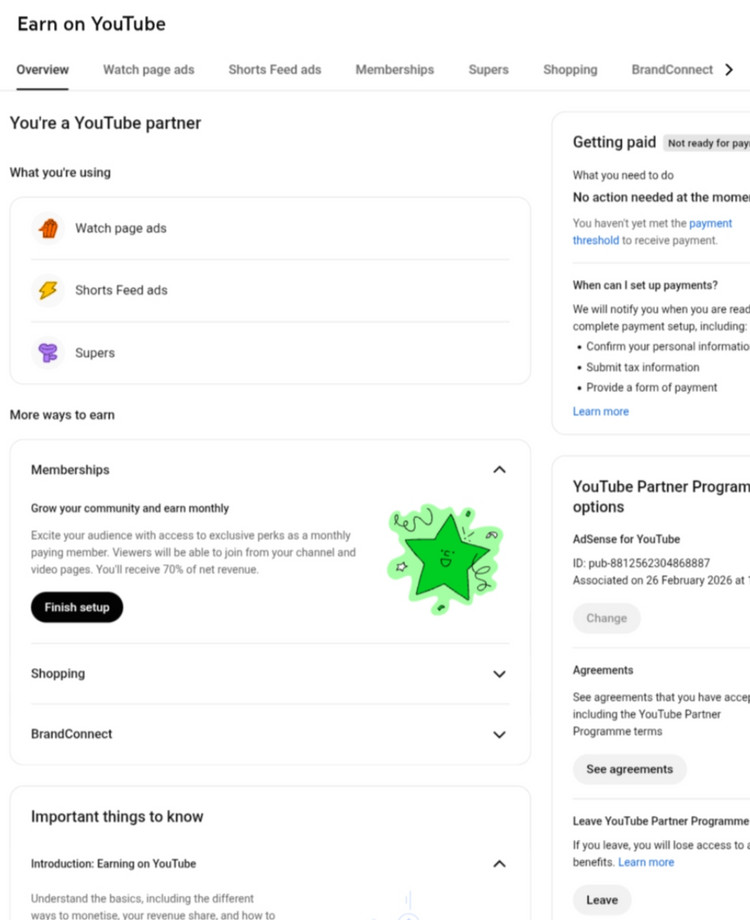
Task: Click the See agreements button
Action: tap(629, 769)
